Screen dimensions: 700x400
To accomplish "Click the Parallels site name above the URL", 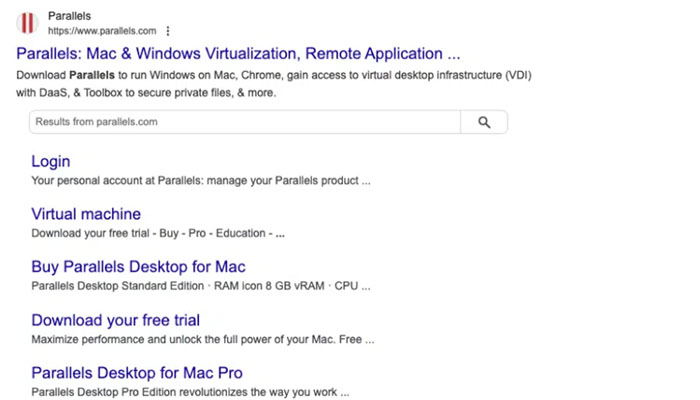I will (70, 16).
